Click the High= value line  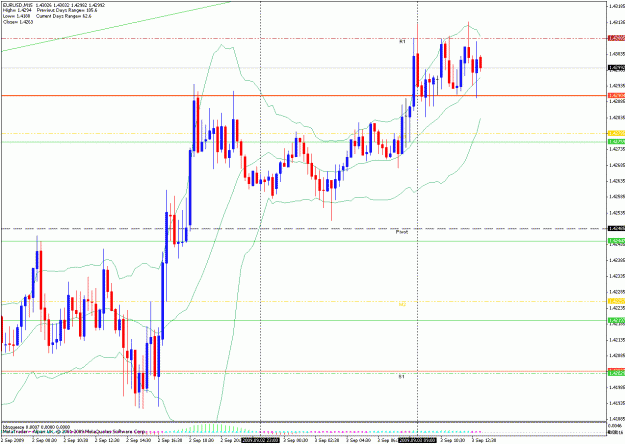pos(17,10)
